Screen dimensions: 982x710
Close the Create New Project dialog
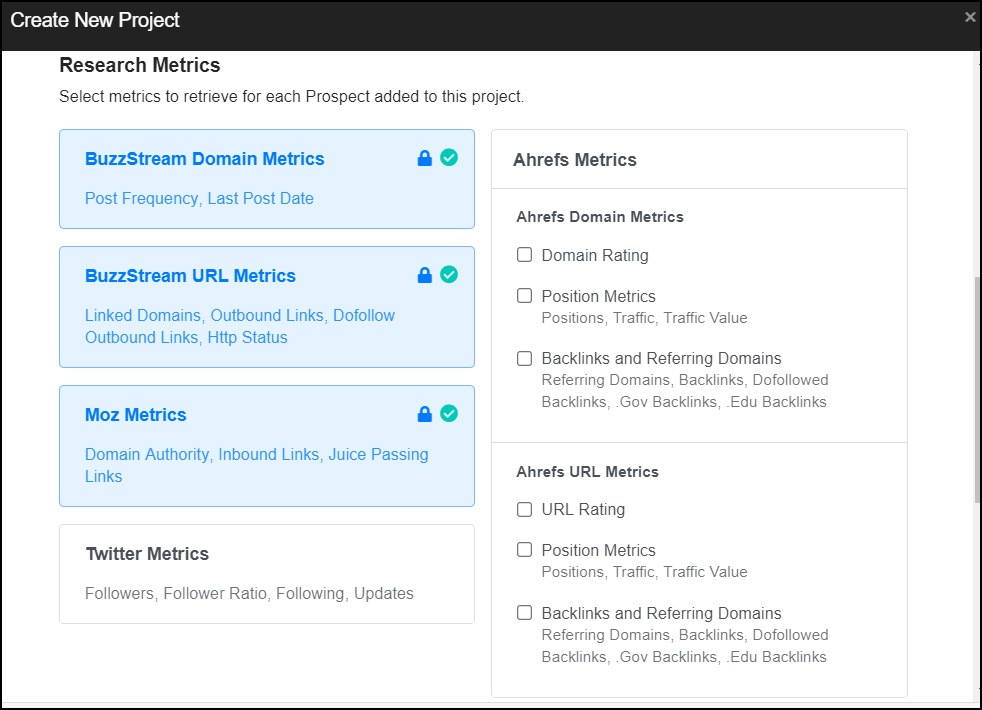[x=969, y=18]
